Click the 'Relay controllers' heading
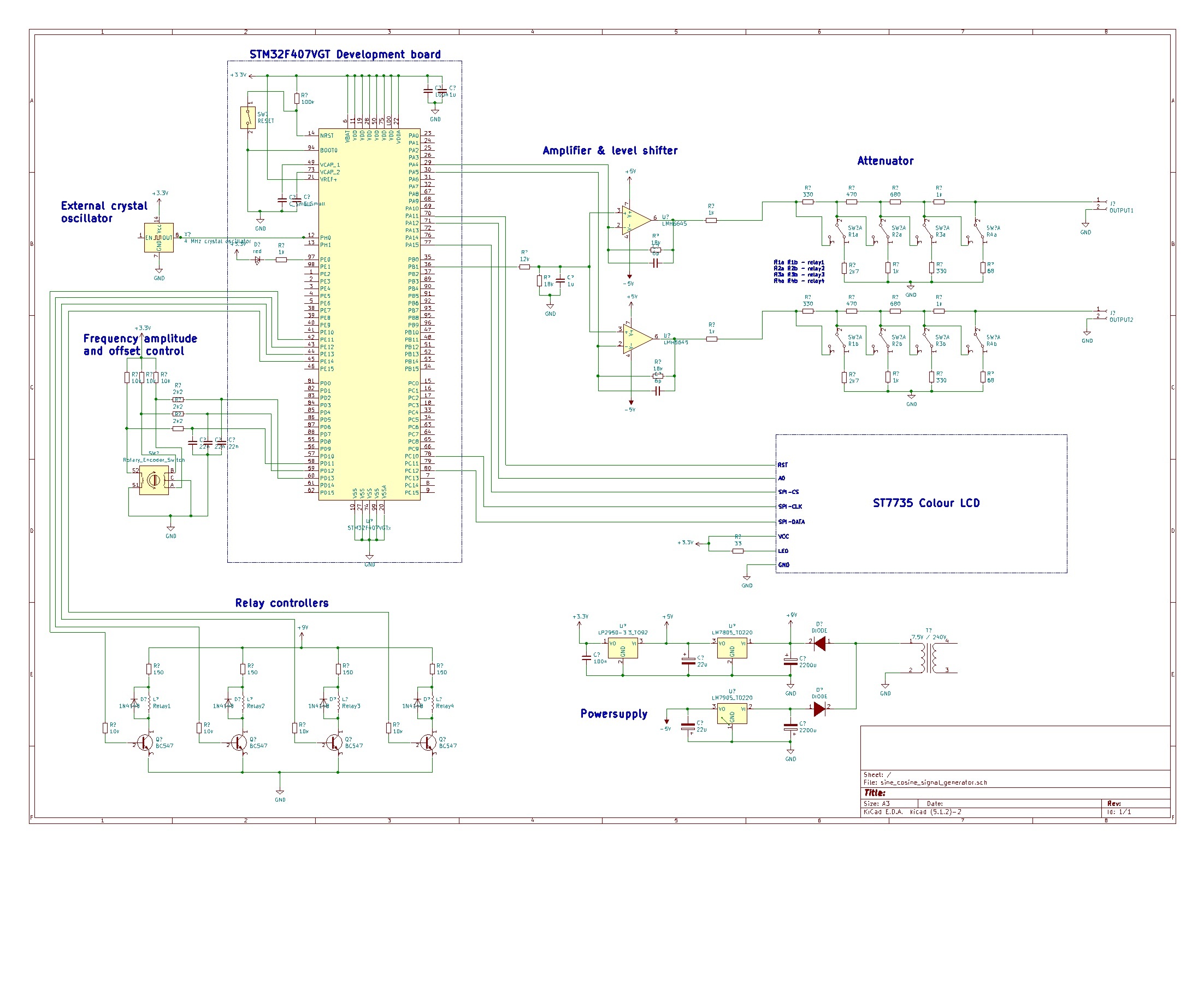The image size is (1204, 995). click(x=281, y=603)
